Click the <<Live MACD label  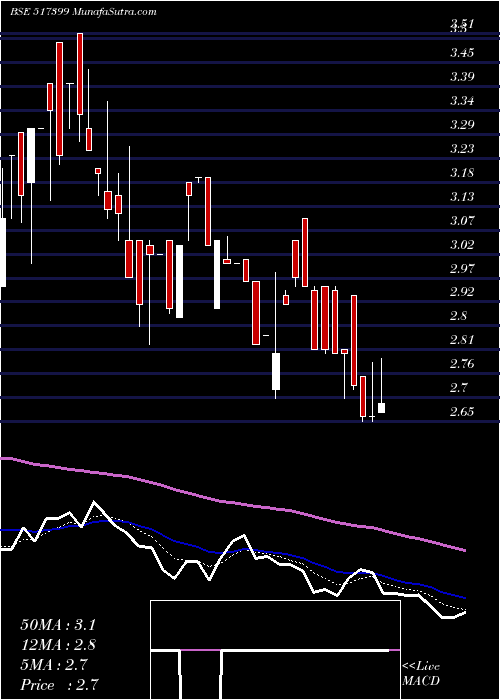(421, 674)
